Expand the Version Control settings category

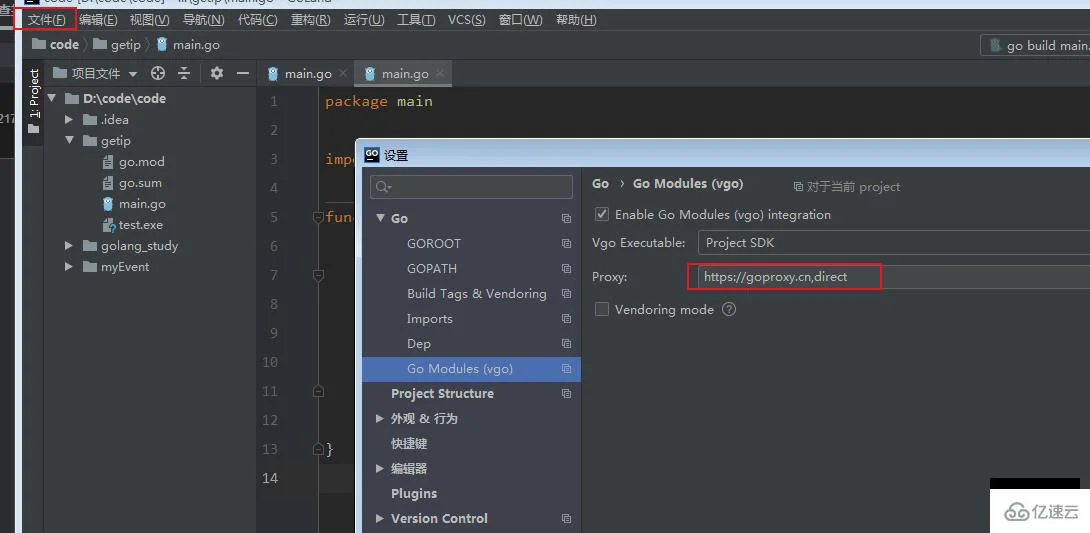coord(380,518)
